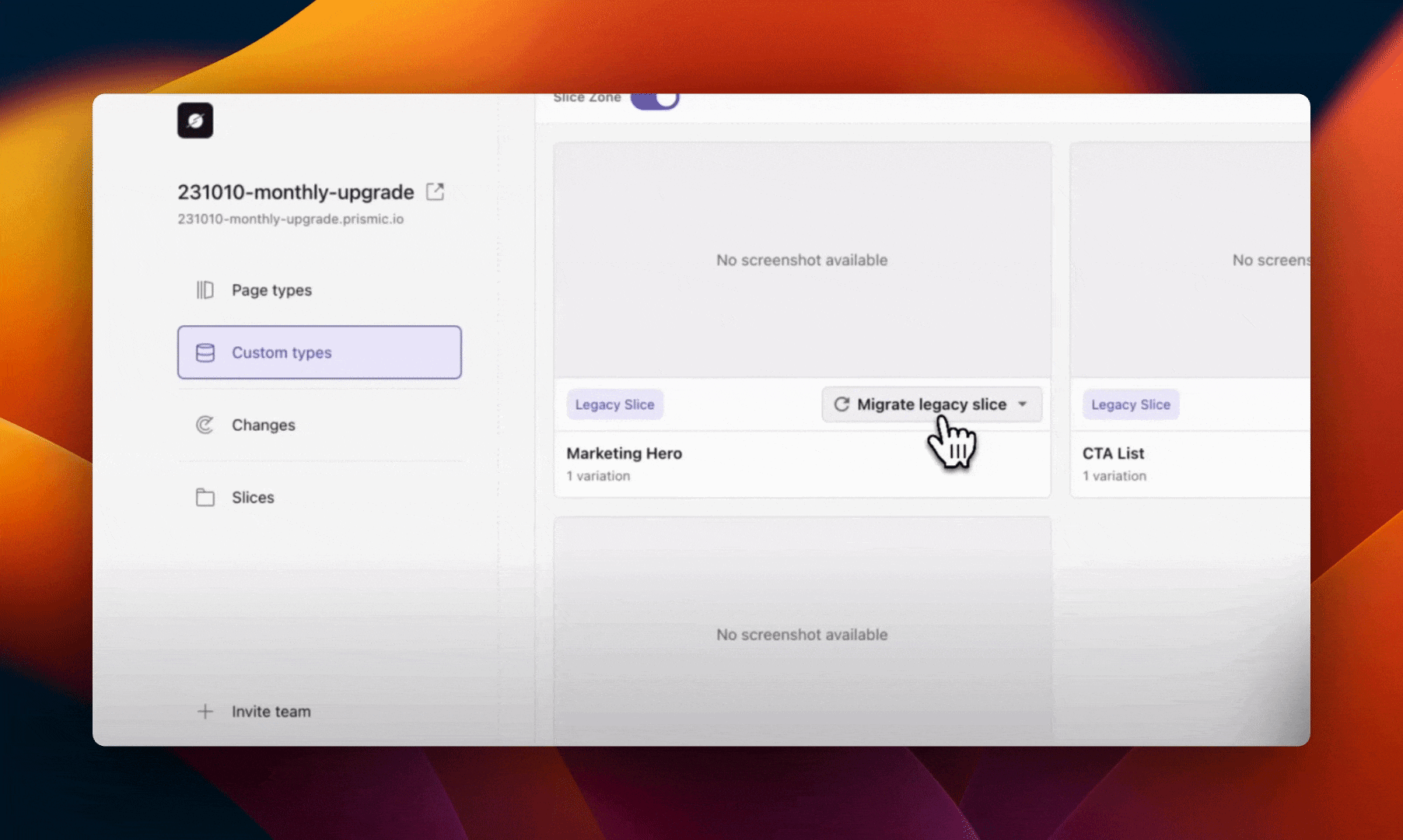Click the refresh icon inside Migrate legacy slice

tap(842, 404)
